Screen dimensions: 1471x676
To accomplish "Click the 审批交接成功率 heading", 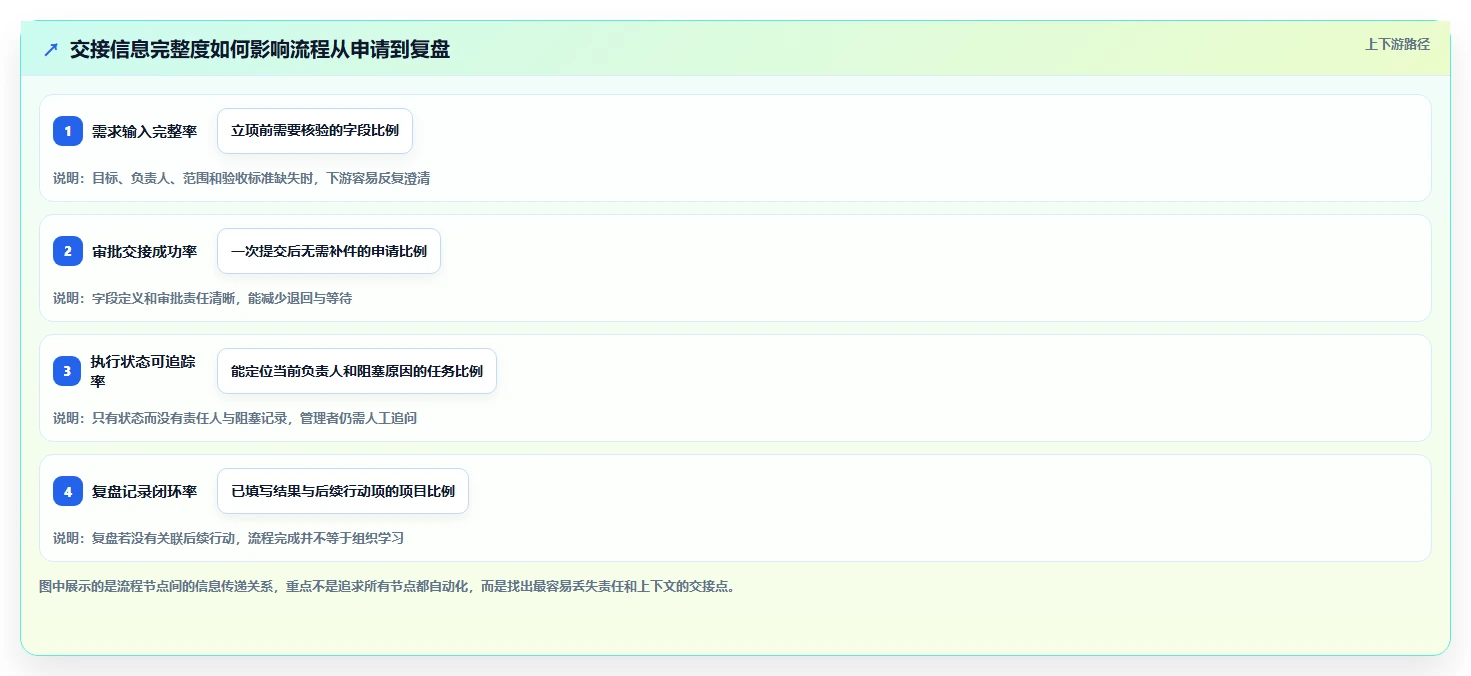I will 144,251.
